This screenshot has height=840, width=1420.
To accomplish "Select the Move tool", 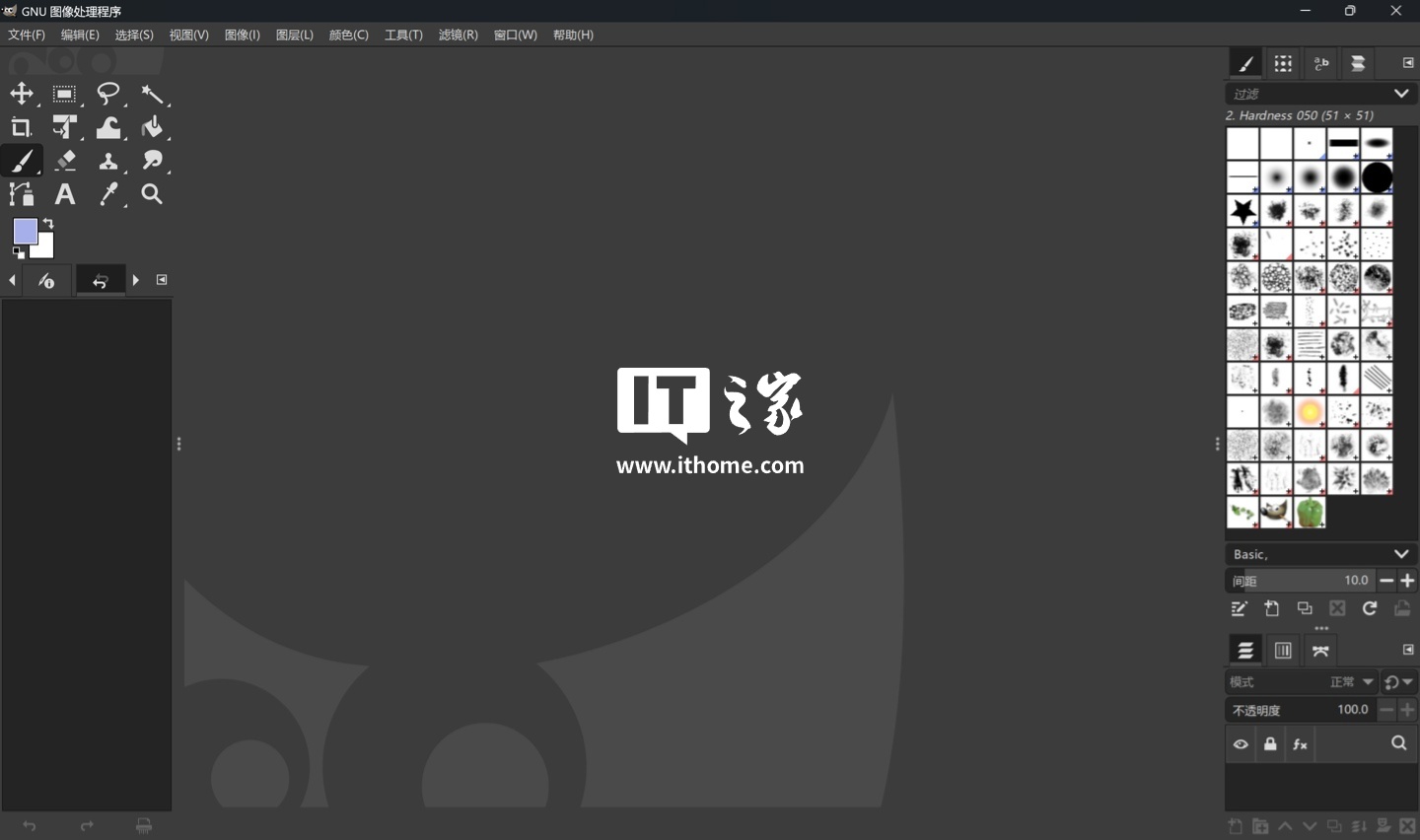I will point(22,95).
